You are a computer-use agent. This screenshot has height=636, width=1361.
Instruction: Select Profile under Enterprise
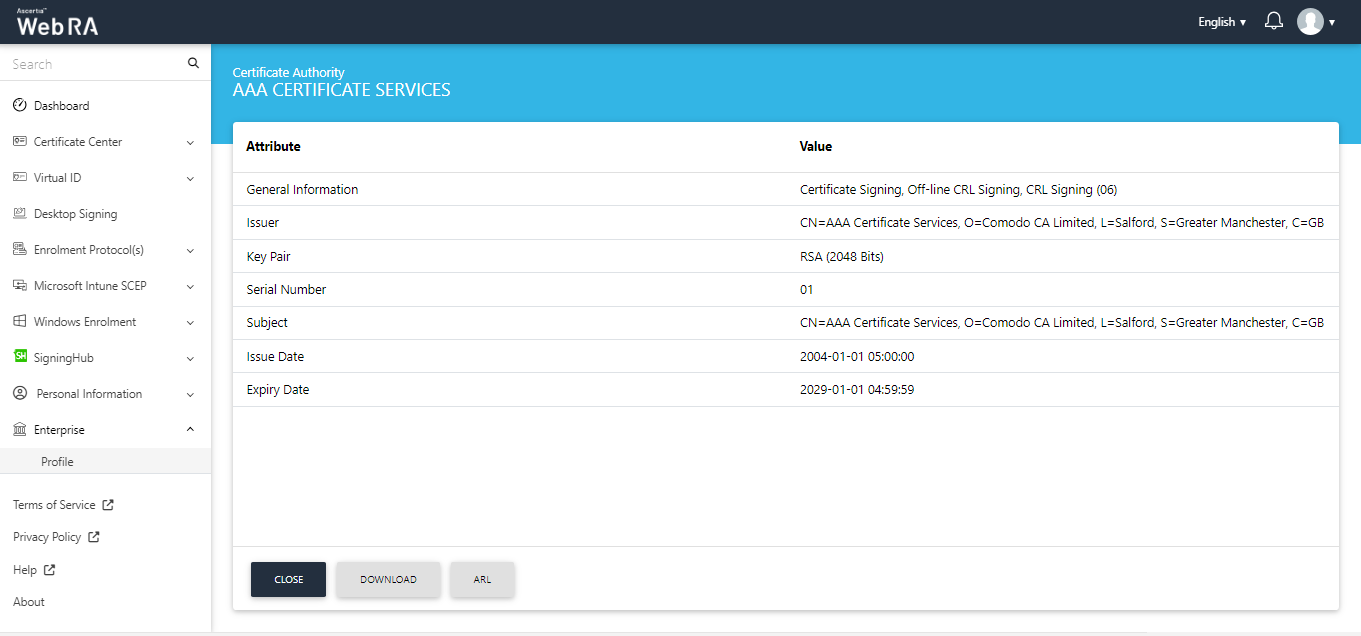click(x=57, y=462)
